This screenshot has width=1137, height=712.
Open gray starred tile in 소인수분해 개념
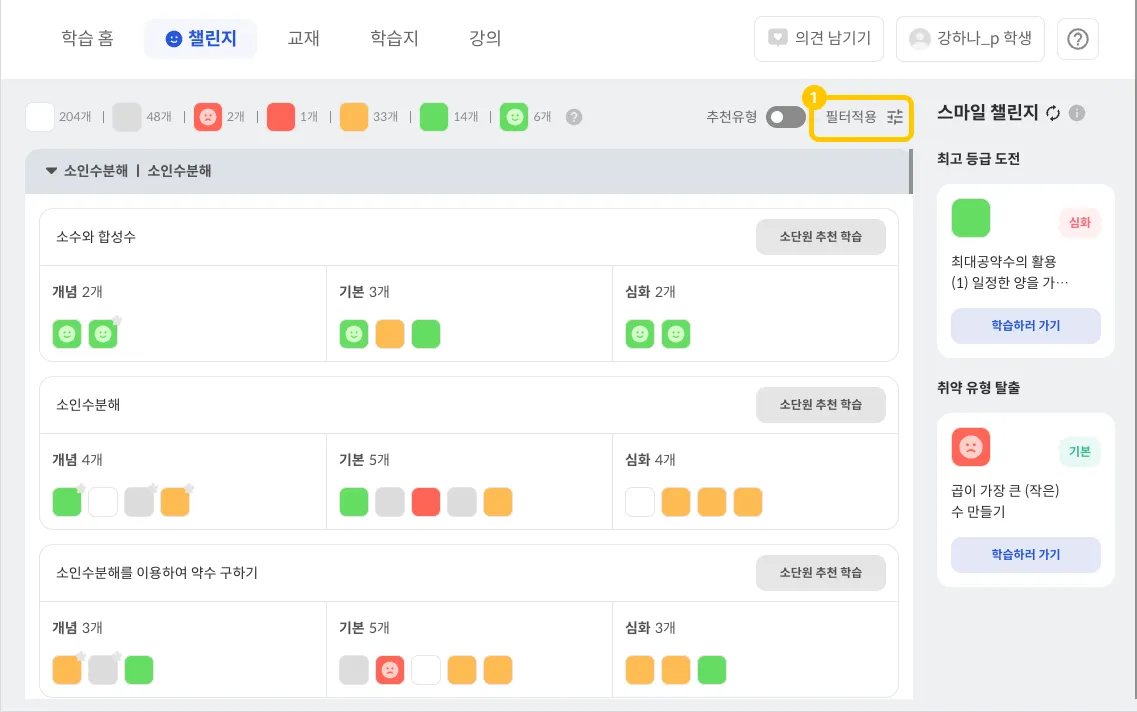(139, 502)
